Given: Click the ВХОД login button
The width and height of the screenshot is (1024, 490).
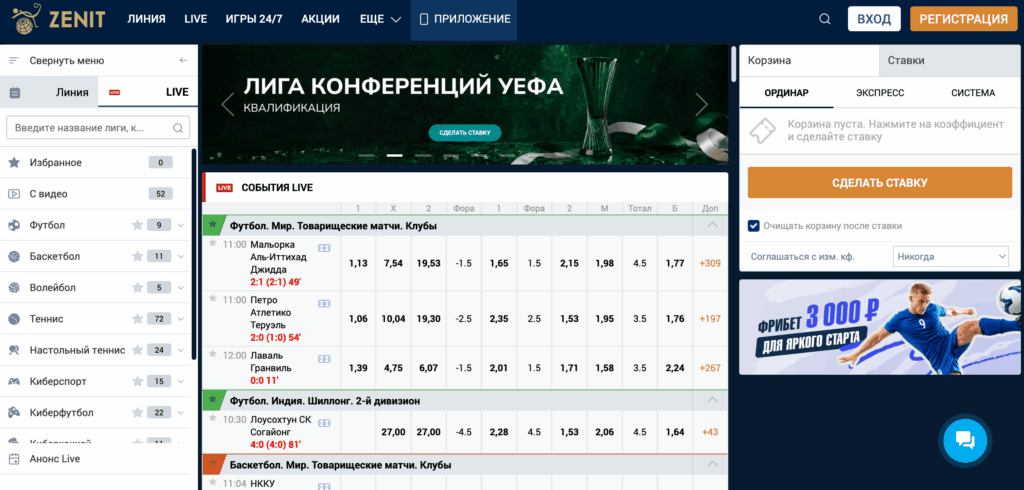Looking at the screenshot, I should coord(874,19).
